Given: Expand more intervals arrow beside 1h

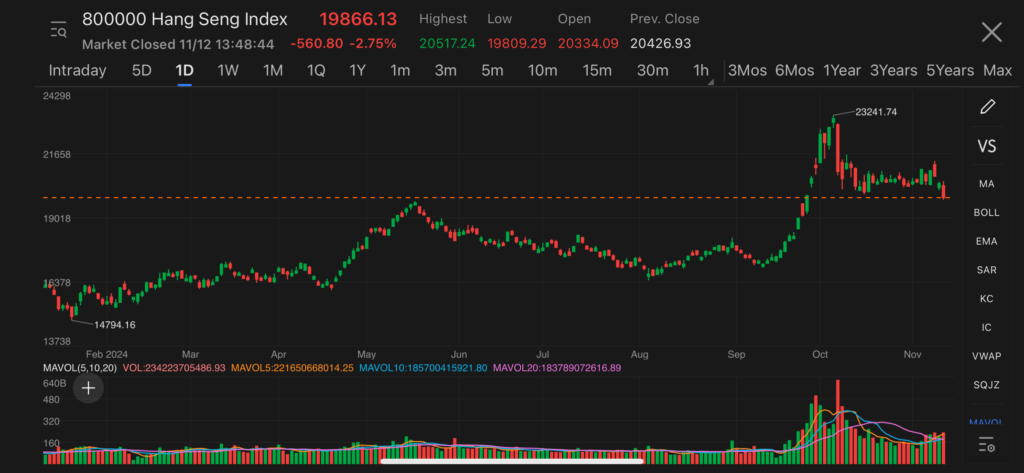Looking at the screenshot, I should coord(711,82).
